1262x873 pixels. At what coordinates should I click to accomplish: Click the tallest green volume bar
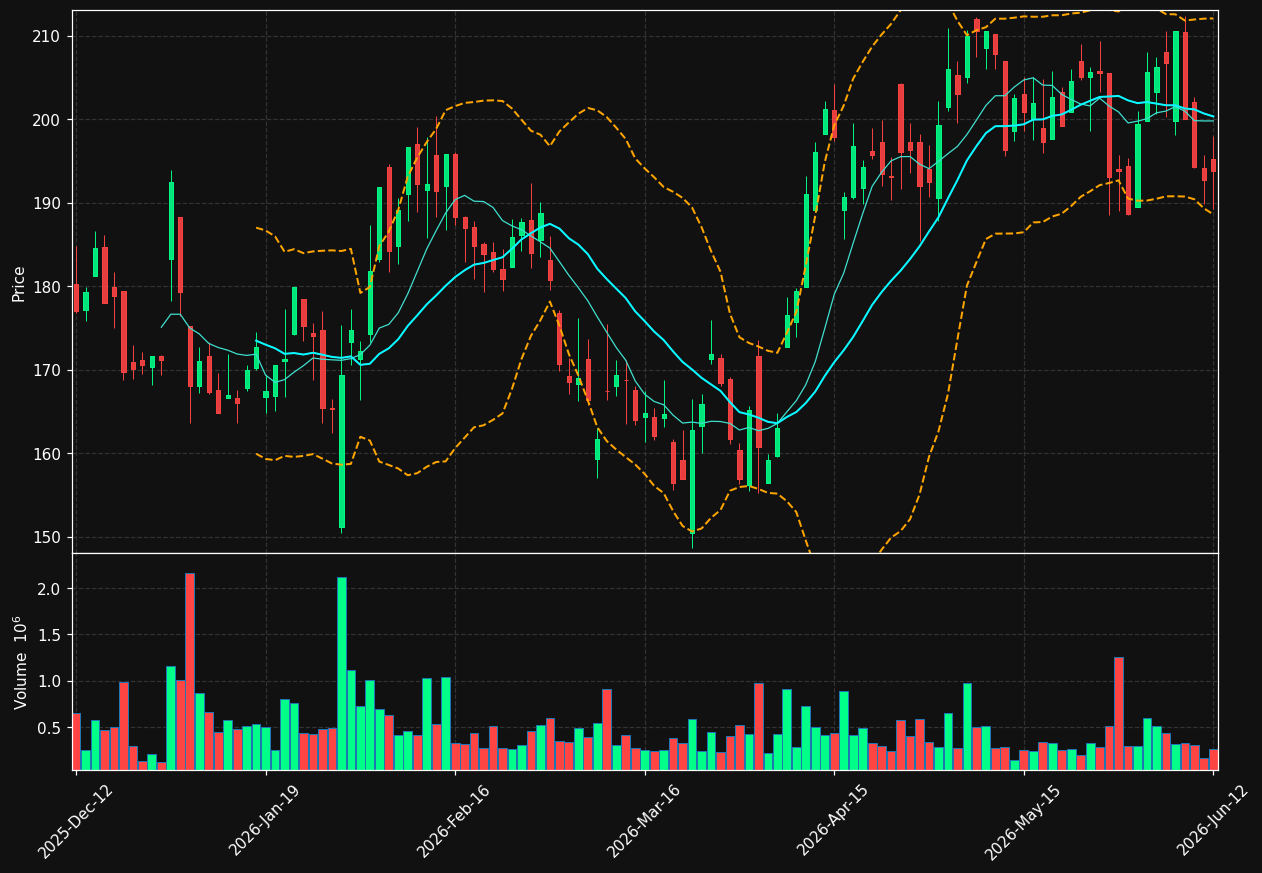pos(342,673)
